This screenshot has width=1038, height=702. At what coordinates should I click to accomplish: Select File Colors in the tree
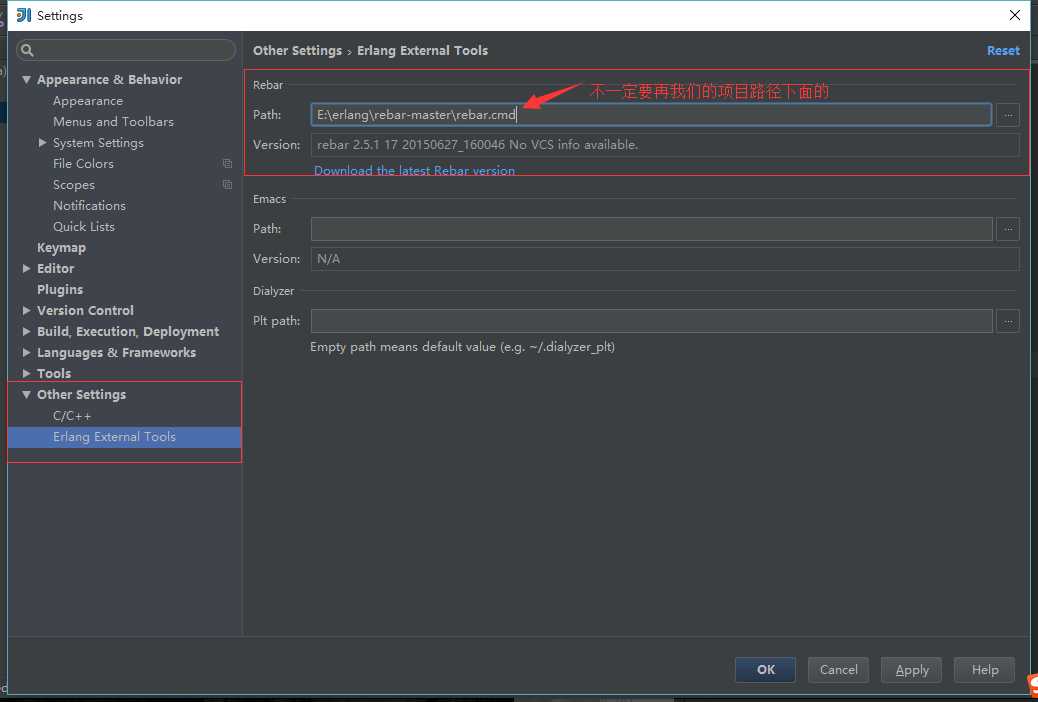pos(83,164)
